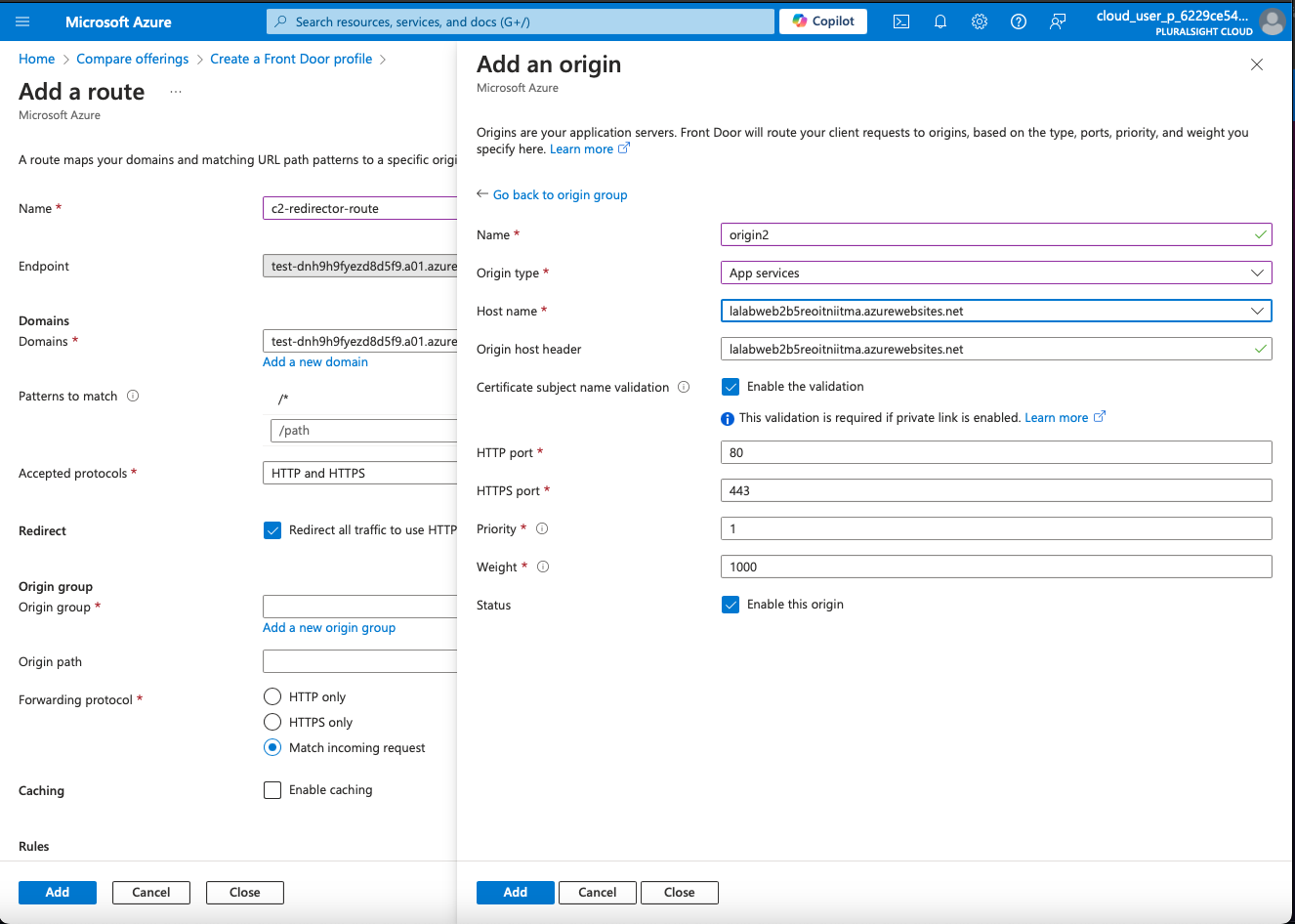The height and width of the screenshot is (924, 1295).
Task: Click the Weight input field
Action: (x=996, y=567)
